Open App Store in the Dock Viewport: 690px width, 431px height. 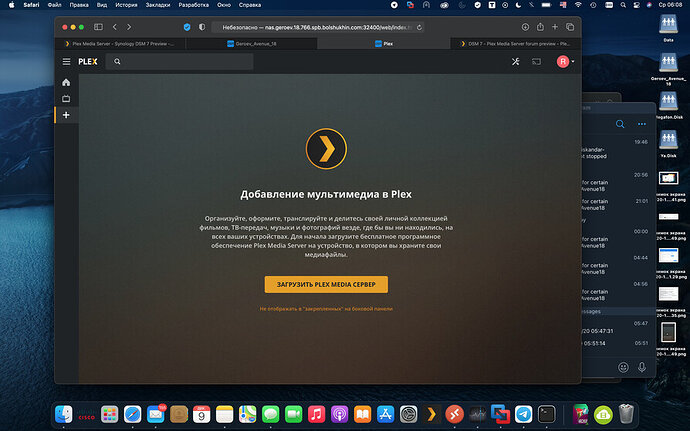385,414
